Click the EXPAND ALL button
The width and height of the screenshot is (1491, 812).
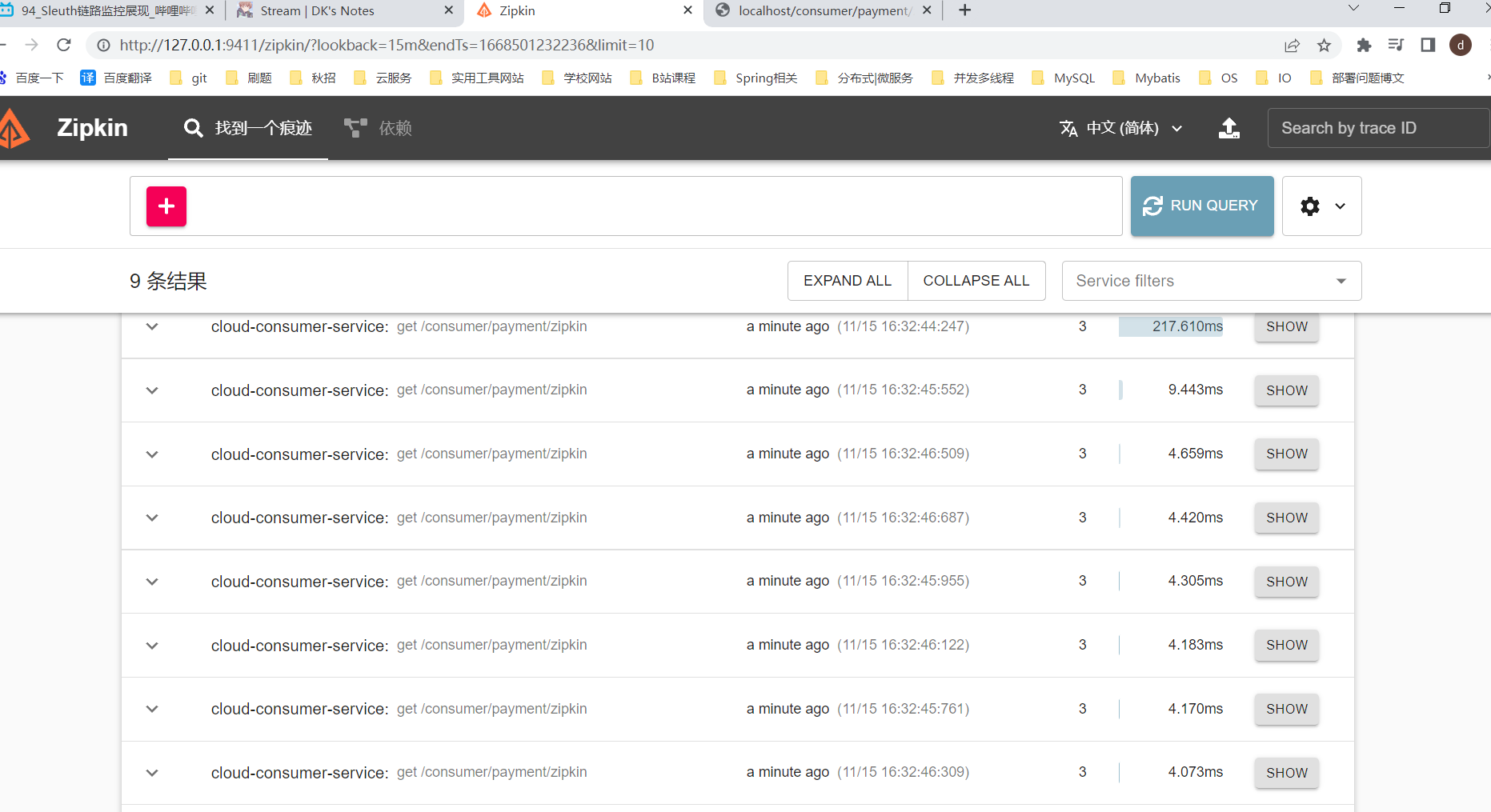point(848,281)
